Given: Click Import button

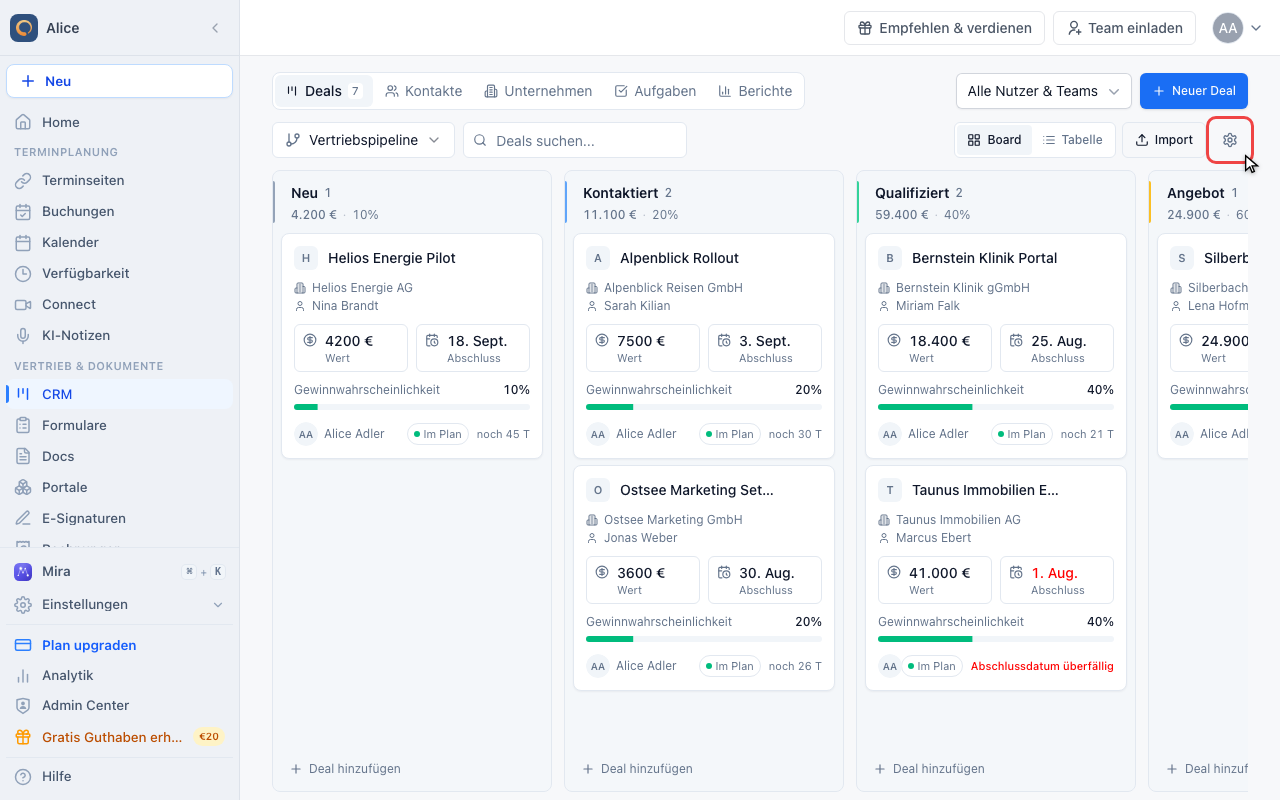Looking at the screenshot, I should click(1164, 140).
